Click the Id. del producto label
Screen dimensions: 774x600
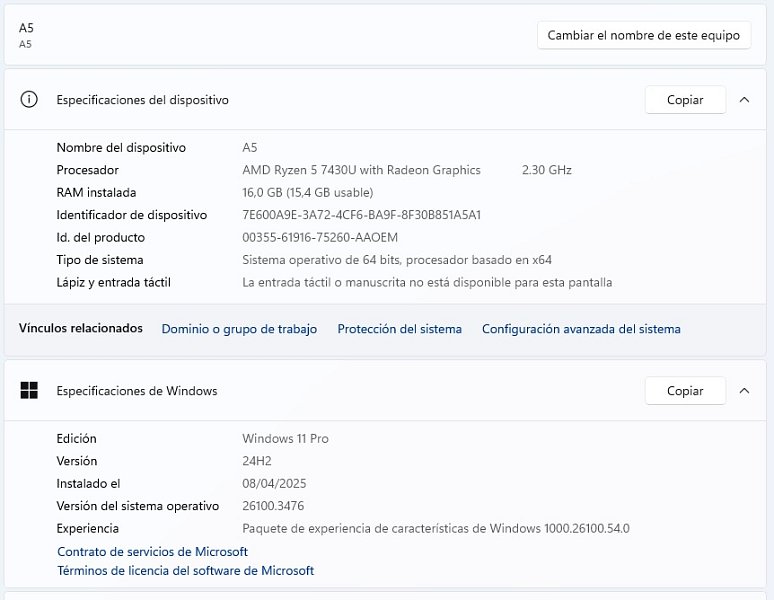click(x=101, y=238)
